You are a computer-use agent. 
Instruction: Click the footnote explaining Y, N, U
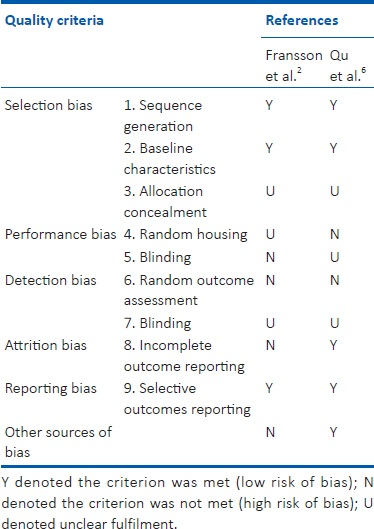pyautogui.click(x=187, y=503)
